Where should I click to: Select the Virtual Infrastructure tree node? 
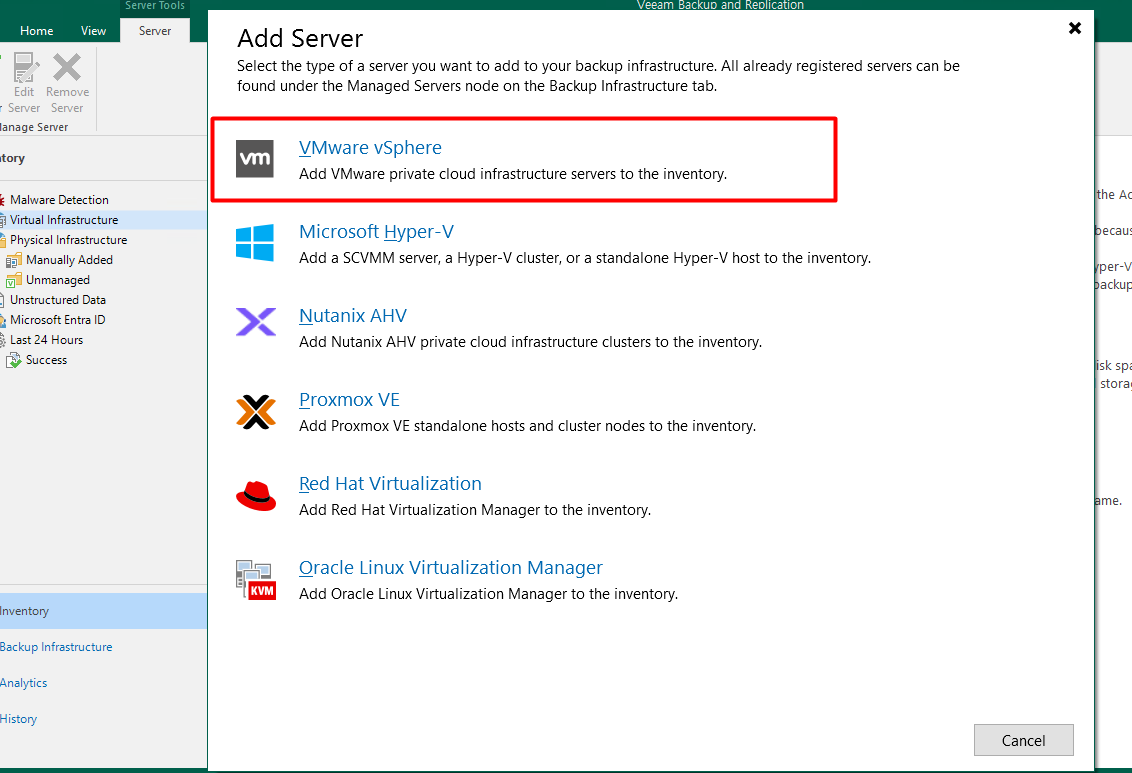tap(64, 220)
